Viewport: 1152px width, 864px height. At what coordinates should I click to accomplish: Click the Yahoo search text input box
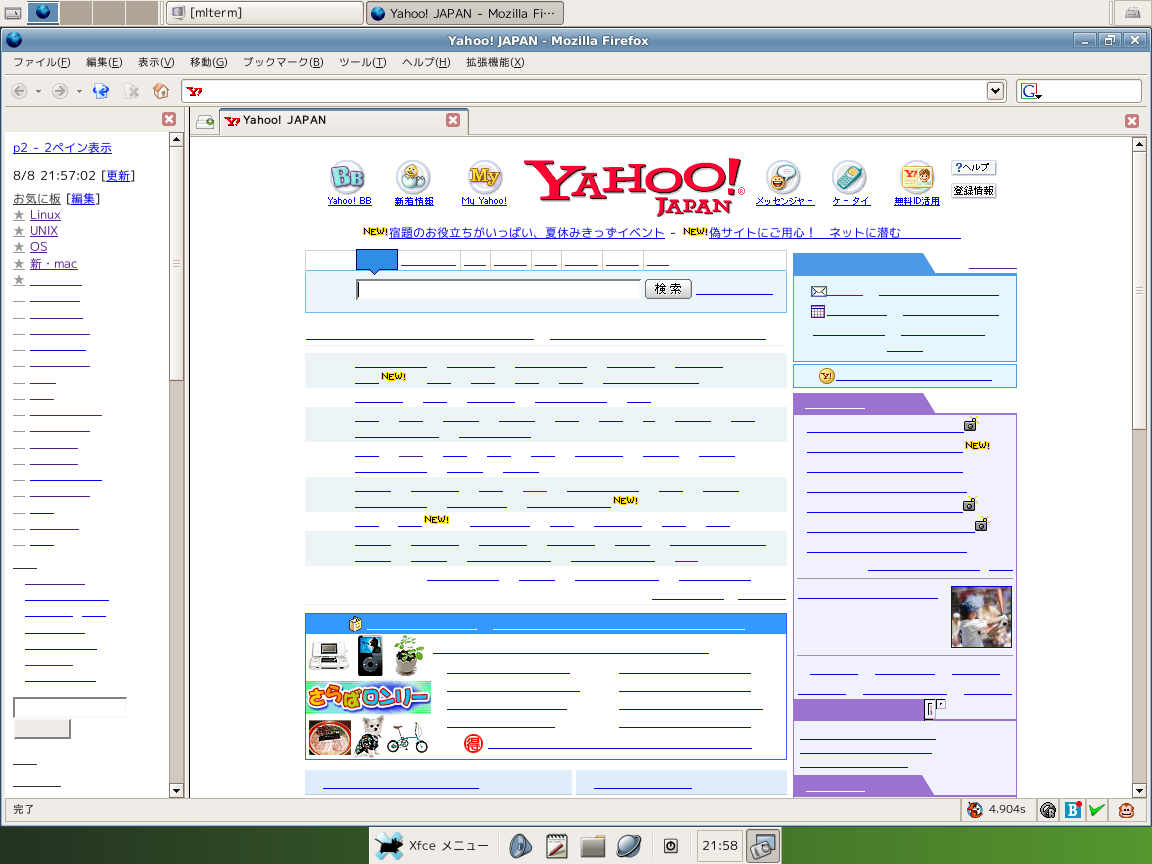[x=499, y=289]
